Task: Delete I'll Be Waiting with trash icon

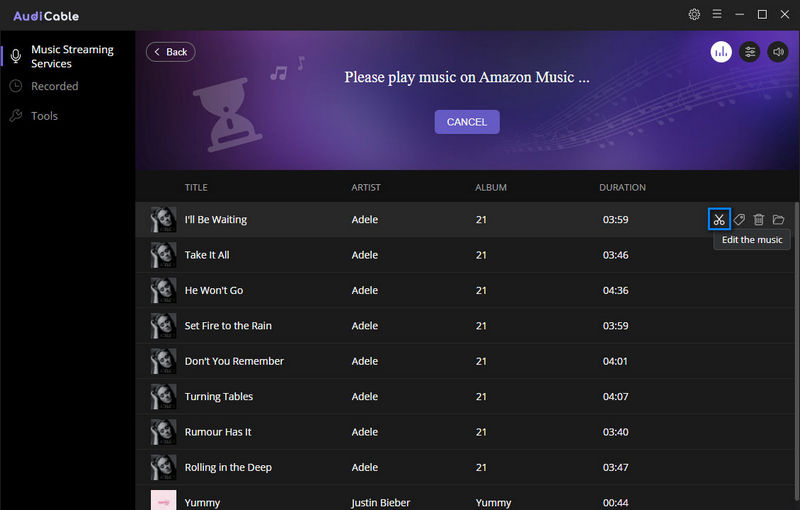Action: point(759,219)
